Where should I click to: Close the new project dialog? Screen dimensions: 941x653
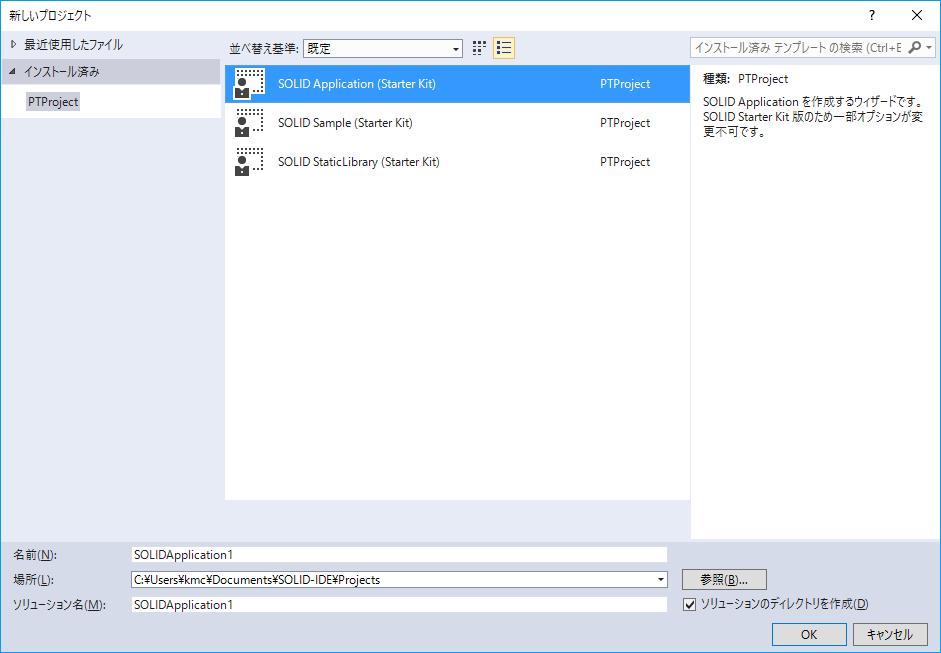[917, 15]
